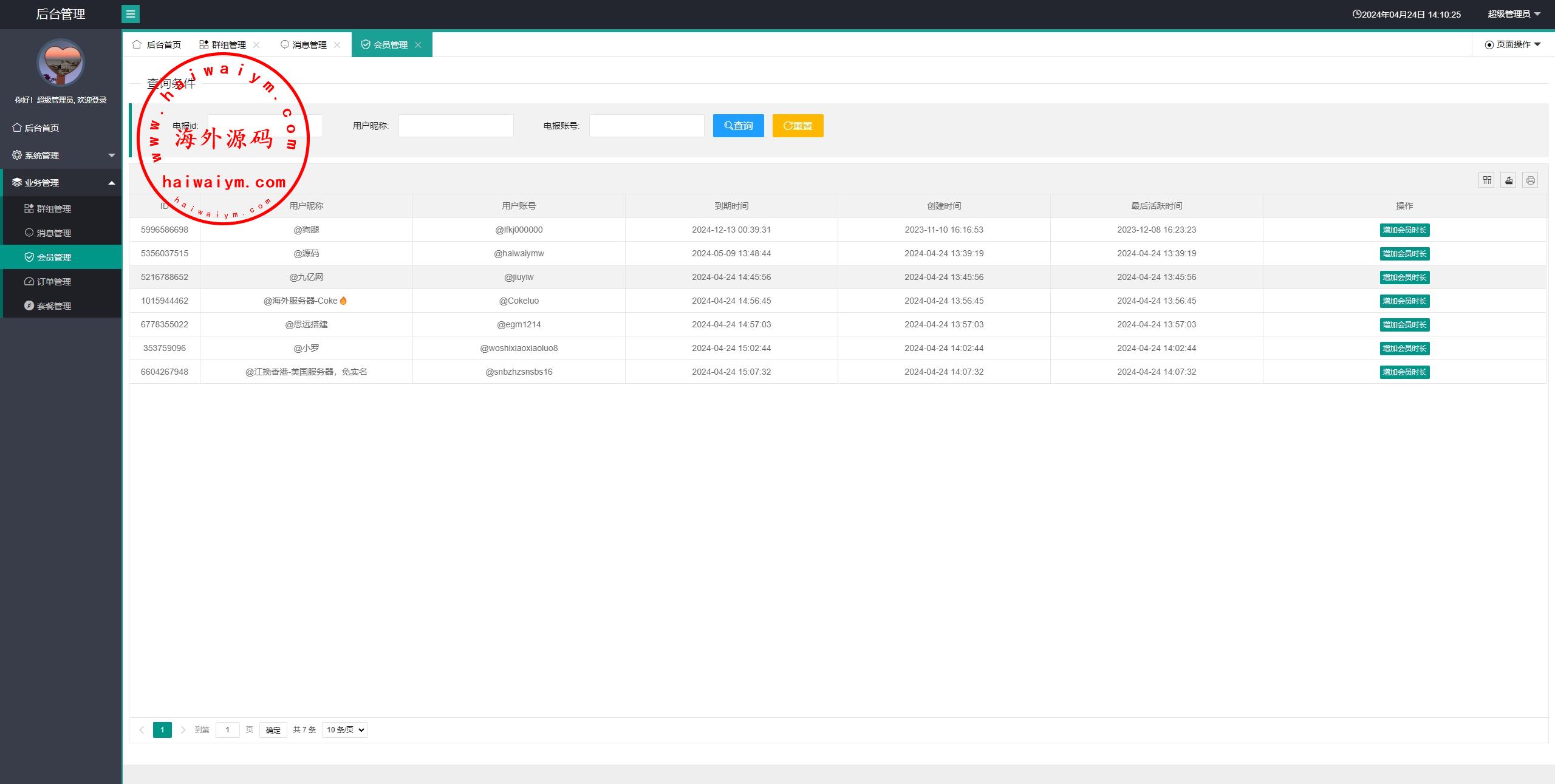Open the 10 条/页 page size dropdown
Image resolution: width=1555 pixels, height=784 pixels.
tap(344, 729)
